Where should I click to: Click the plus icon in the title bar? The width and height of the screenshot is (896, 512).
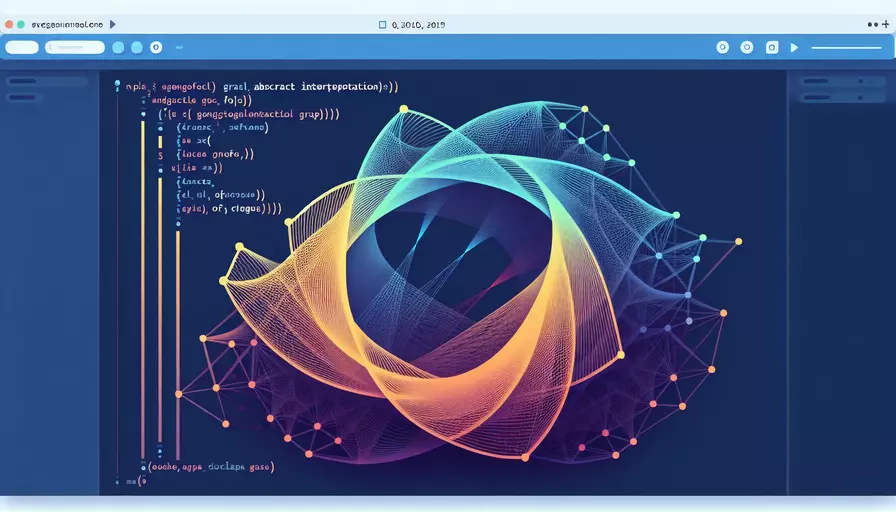coord(886,24)
